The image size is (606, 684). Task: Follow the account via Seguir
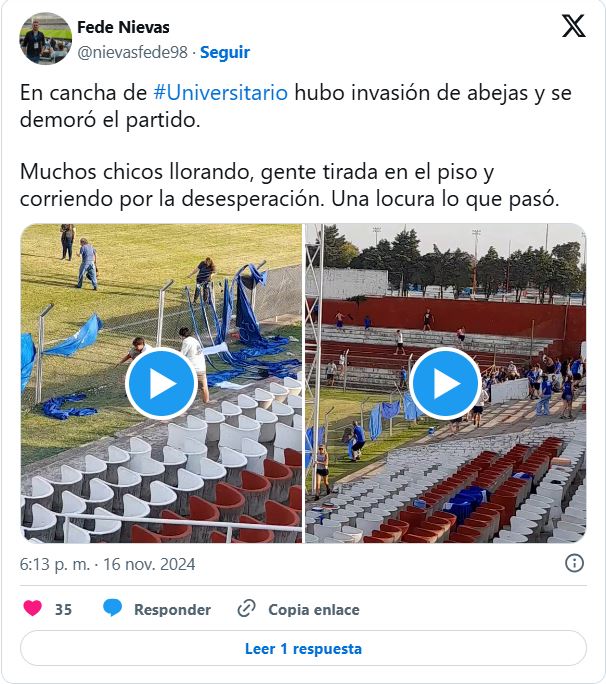(x=225, y=52)
